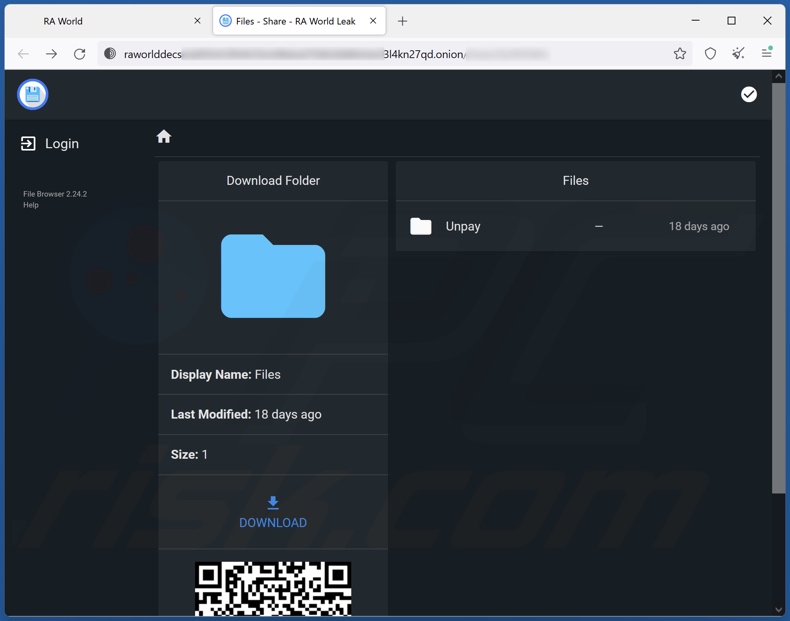Click the onion site identity icon in the address bar
790x621 pixels.
(x=110, y=54)
